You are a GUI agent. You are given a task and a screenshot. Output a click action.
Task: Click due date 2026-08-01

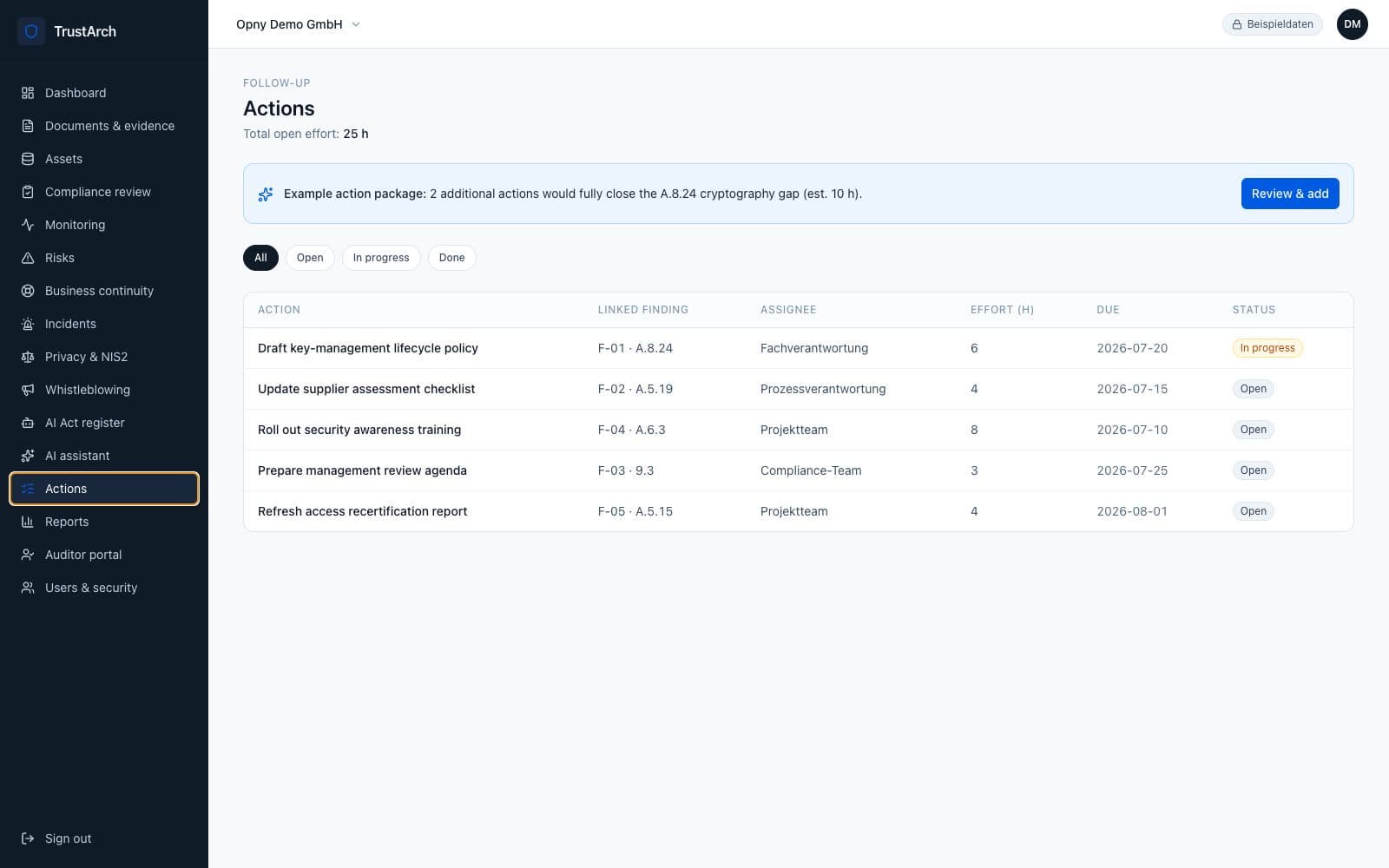pos(1132,511)
